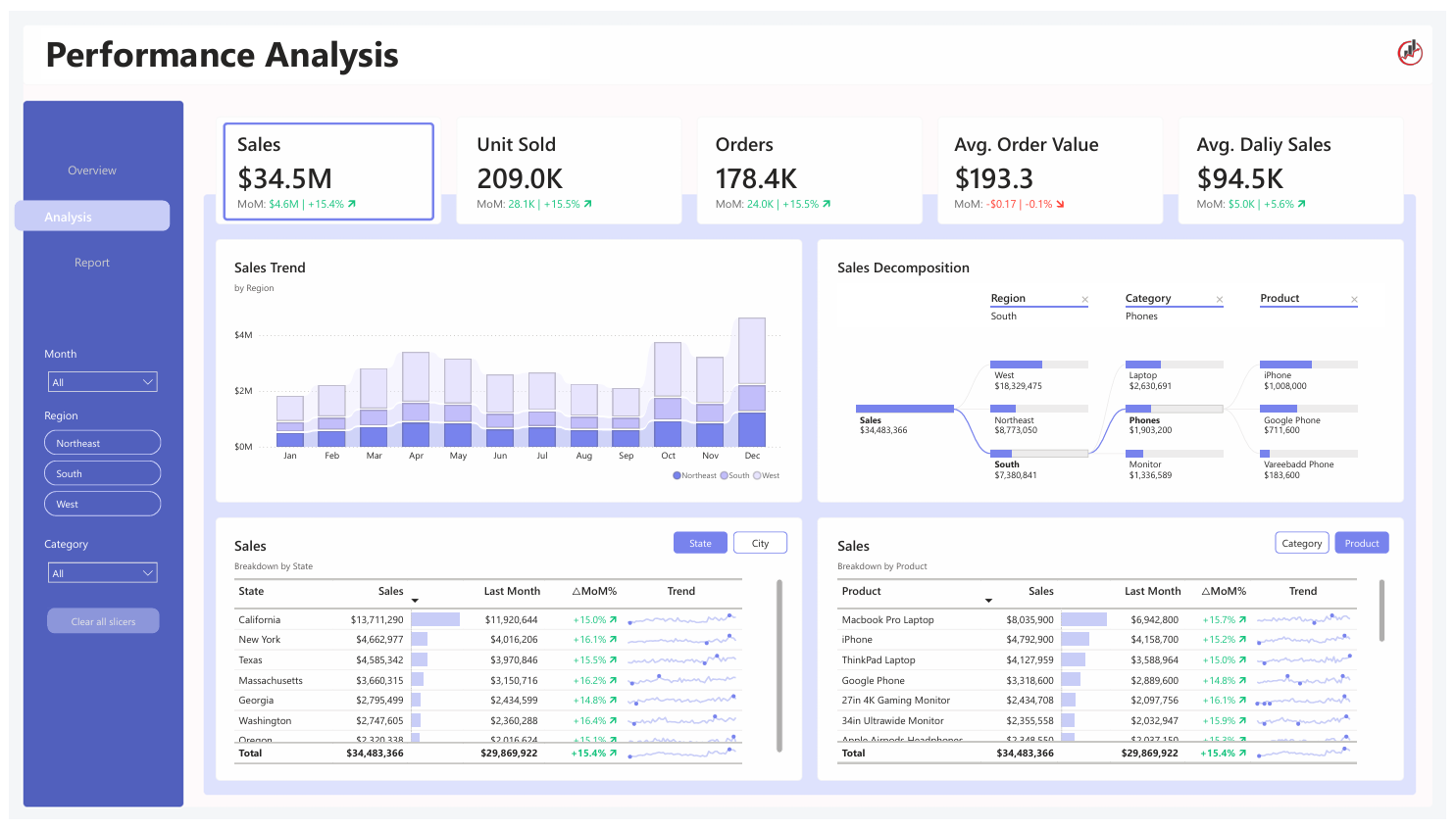Viewport: 1456px width, 828px height.
Task: Select the South slicer button
Action: click(102, 472)
